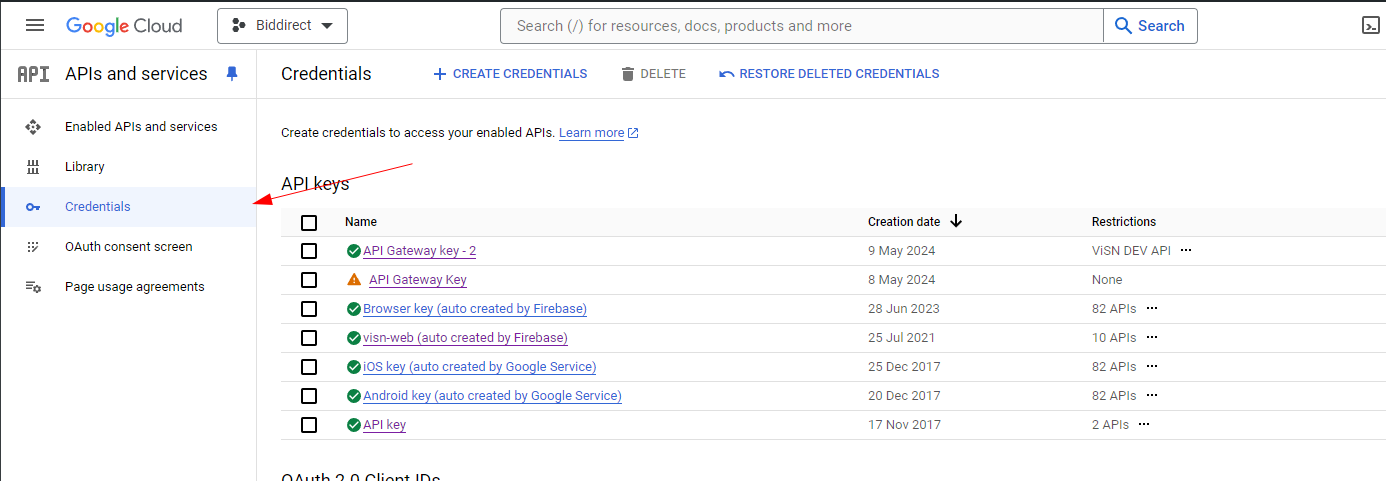Click the 9 May 2024 creation date
Viewport: 1386px width, 481px height.
click(x=902, y=251)
